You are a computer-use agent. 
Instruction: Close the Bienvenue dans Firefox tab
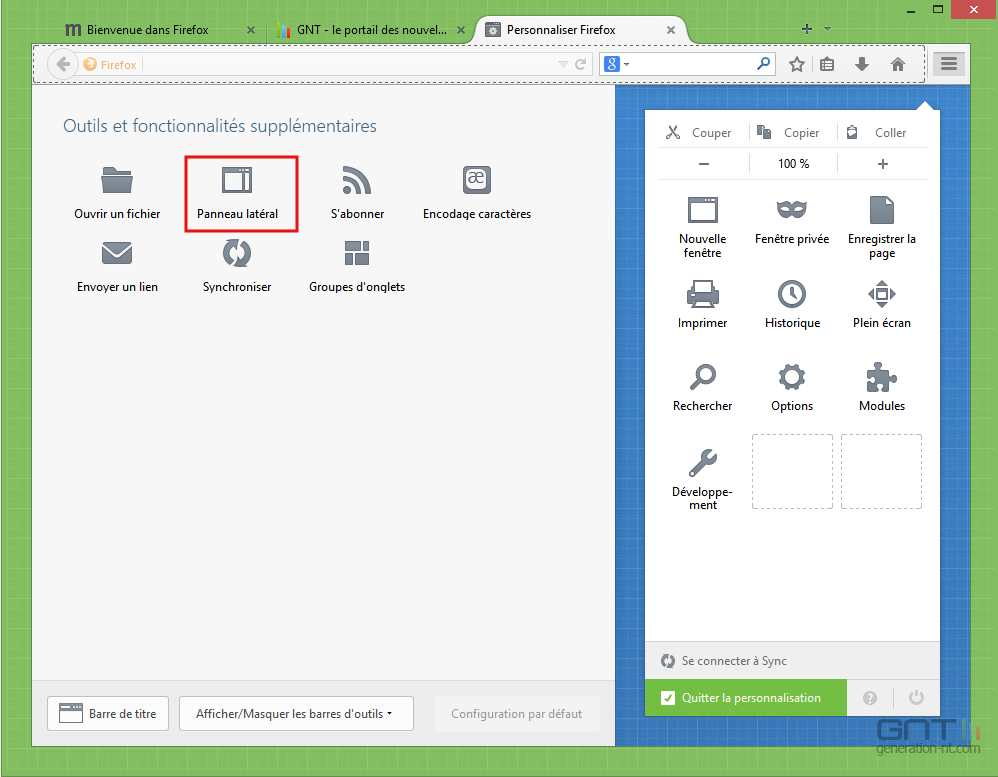point(251,30)
